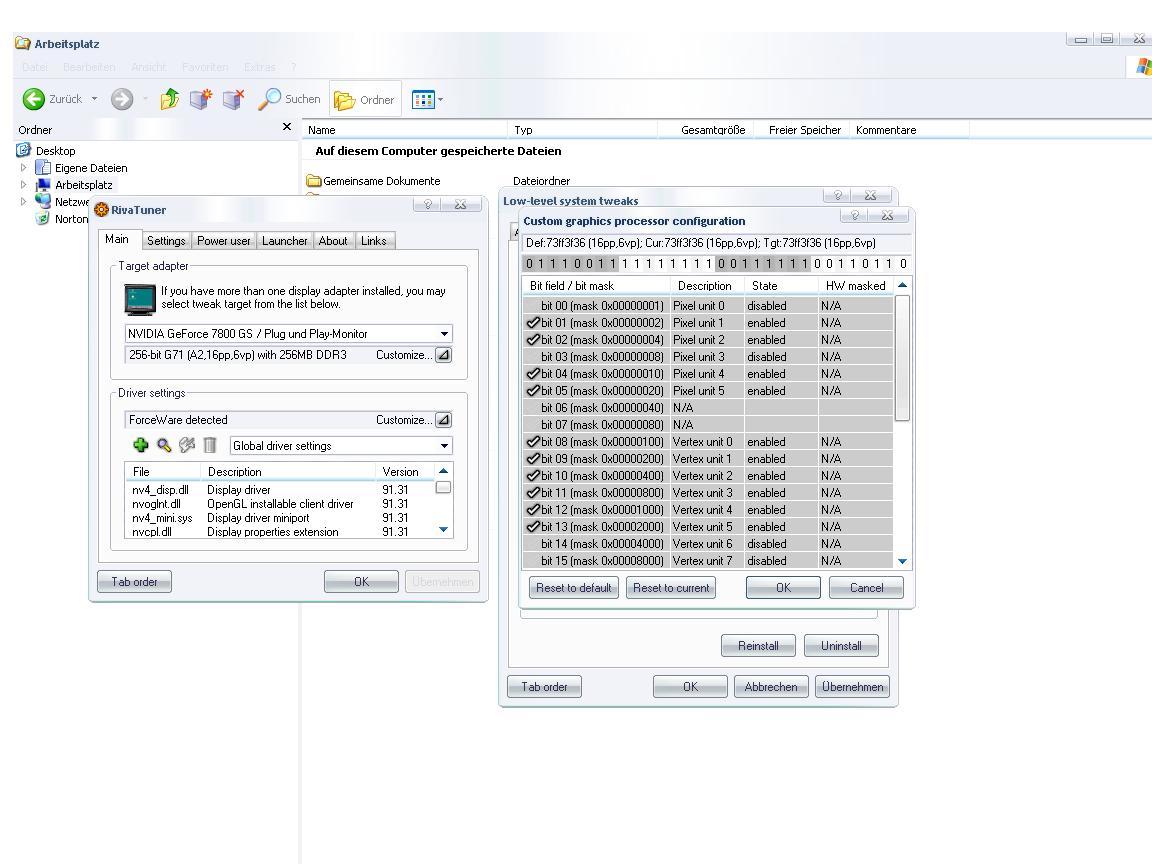Click Reset to default button
Screen dimensions: 1152x864
574,588
